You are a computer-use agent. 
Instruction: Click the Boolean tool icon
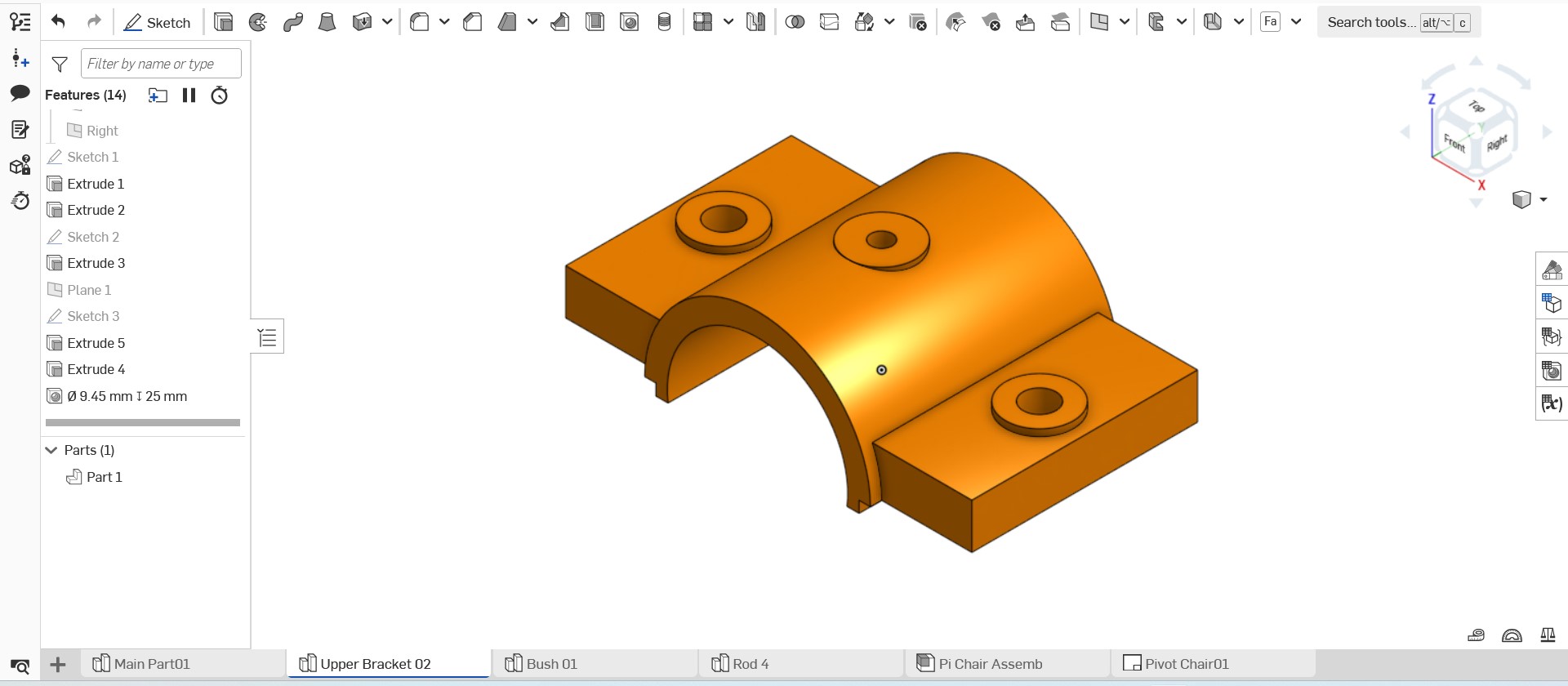coord(794,22)
